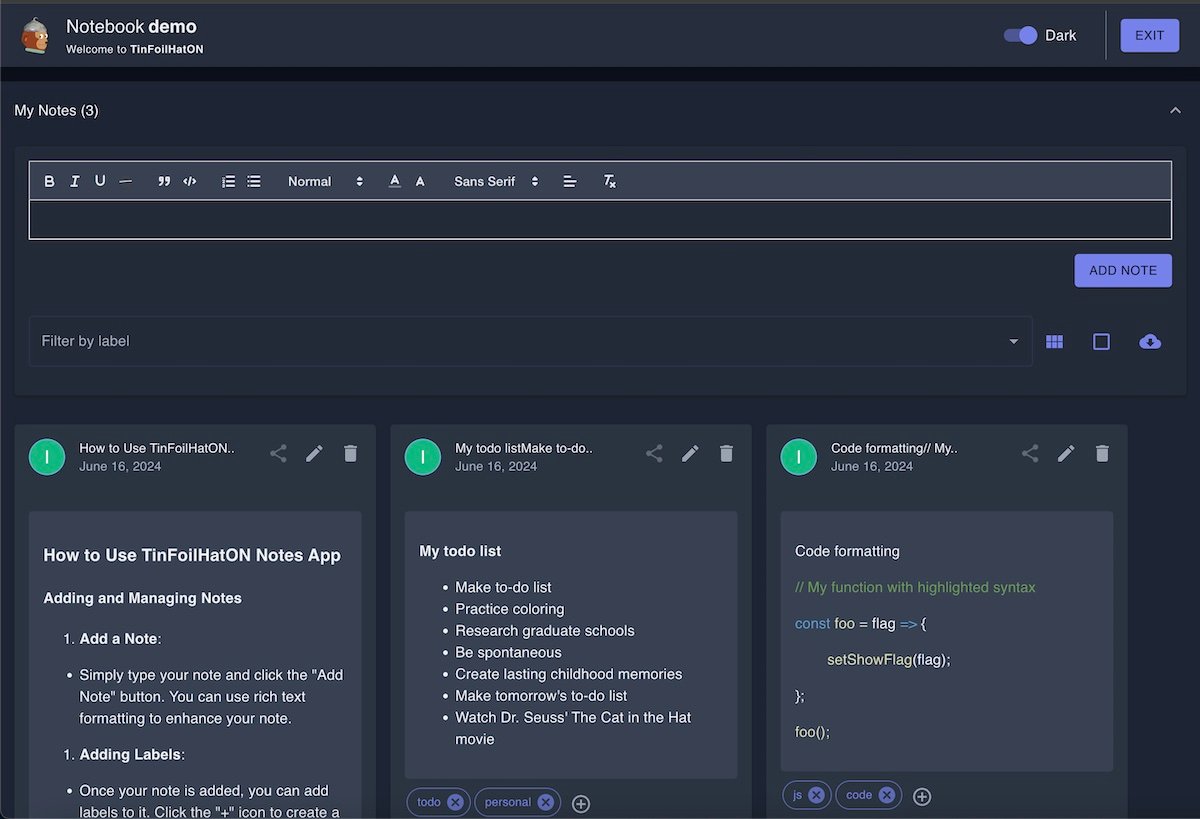Remove the todo label chip
Screen dimensions: 1200x819
click(x=455, y=802)
